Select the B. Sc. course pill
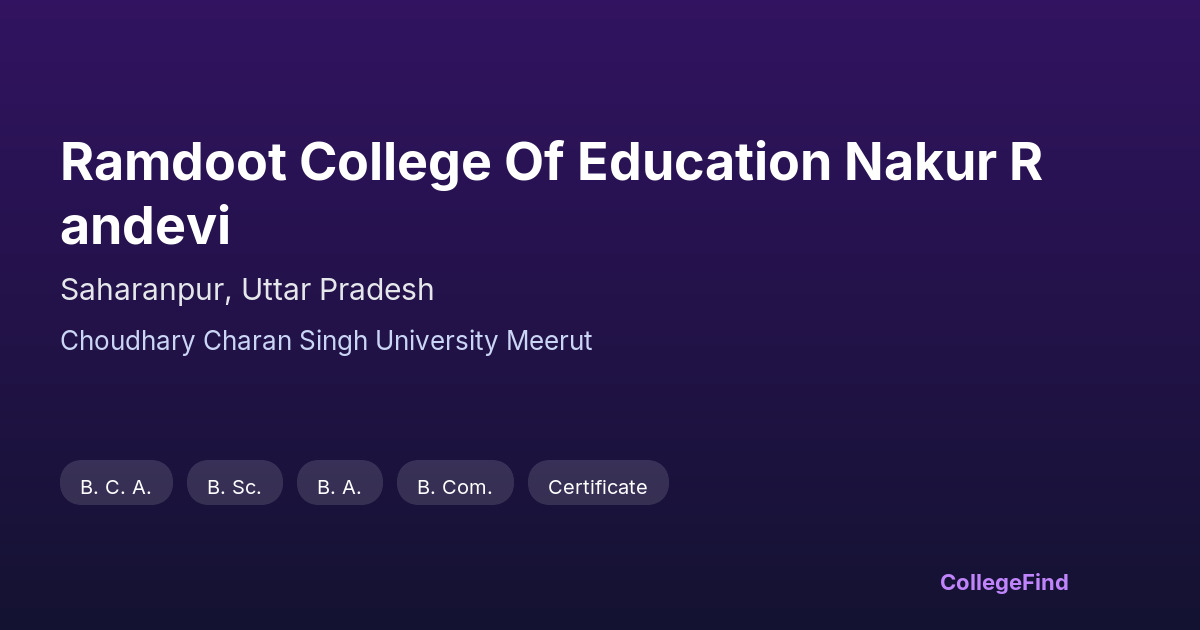The width and height of the screenshot is (1200, 630). point(234,487)
